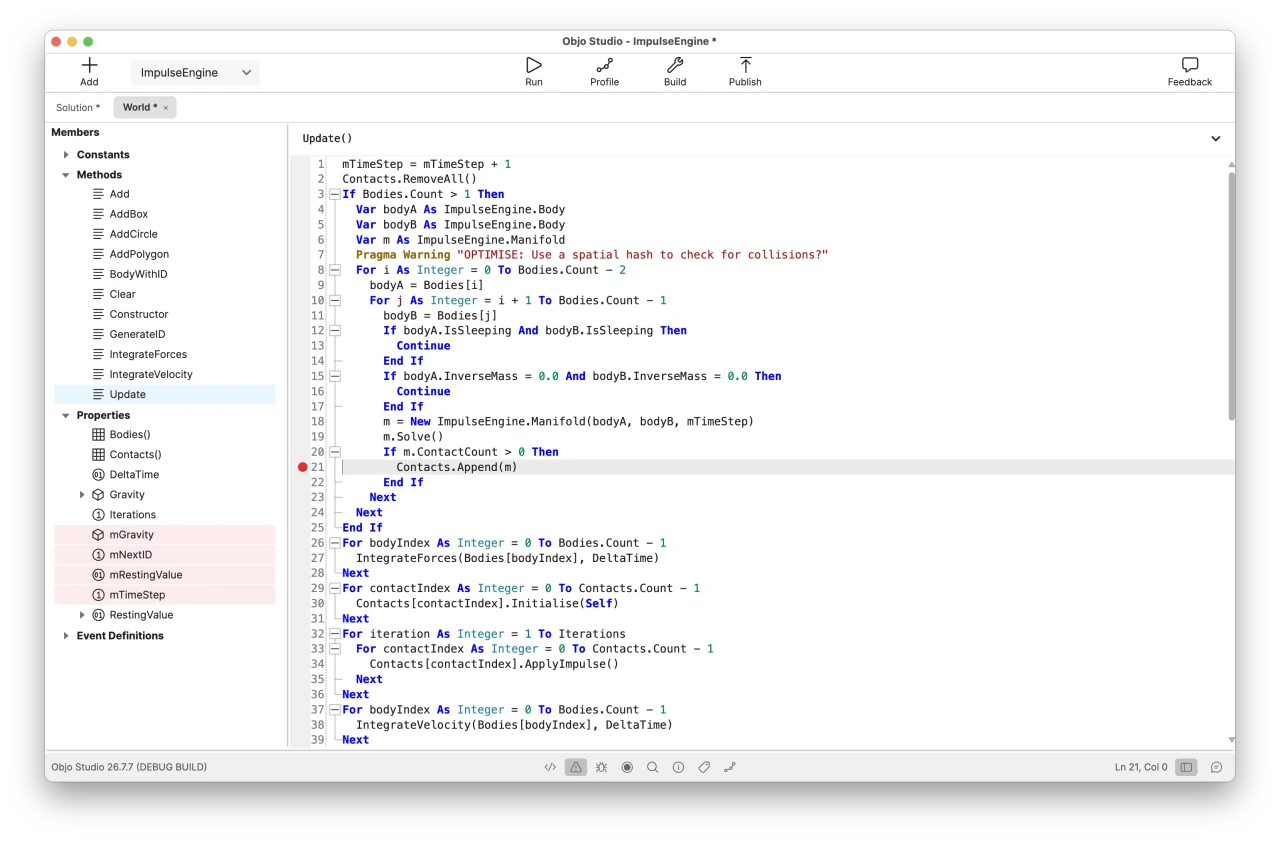Open the debugger bug icon
The height and width of the screenshot is (841, 1280).
tap(601, 767)
